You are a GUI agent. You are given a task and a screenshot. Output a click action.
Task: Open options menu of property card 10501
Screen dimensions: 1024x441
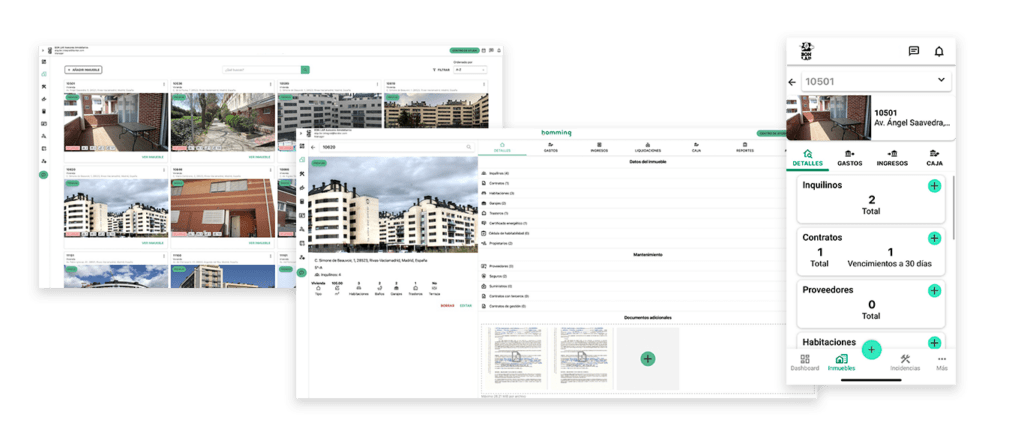(x=164, y=84)
